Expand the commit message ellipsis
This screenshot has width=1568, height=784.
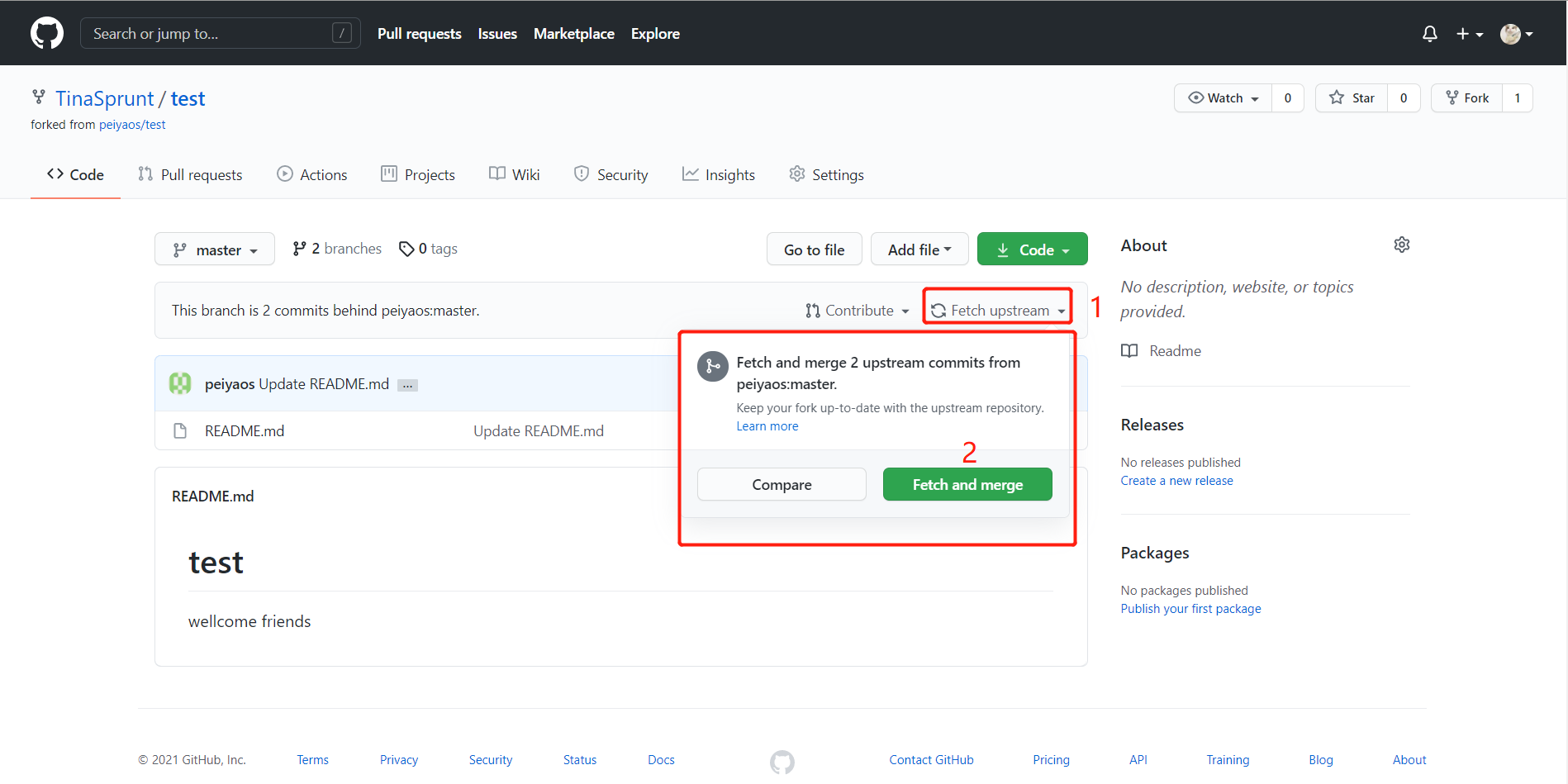(407, 385)
